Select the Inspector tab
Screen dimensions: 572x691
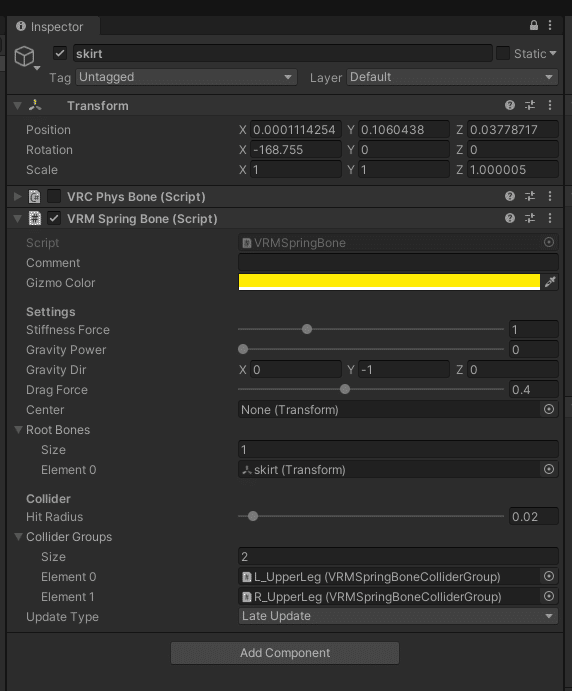(x=49, y=27)
